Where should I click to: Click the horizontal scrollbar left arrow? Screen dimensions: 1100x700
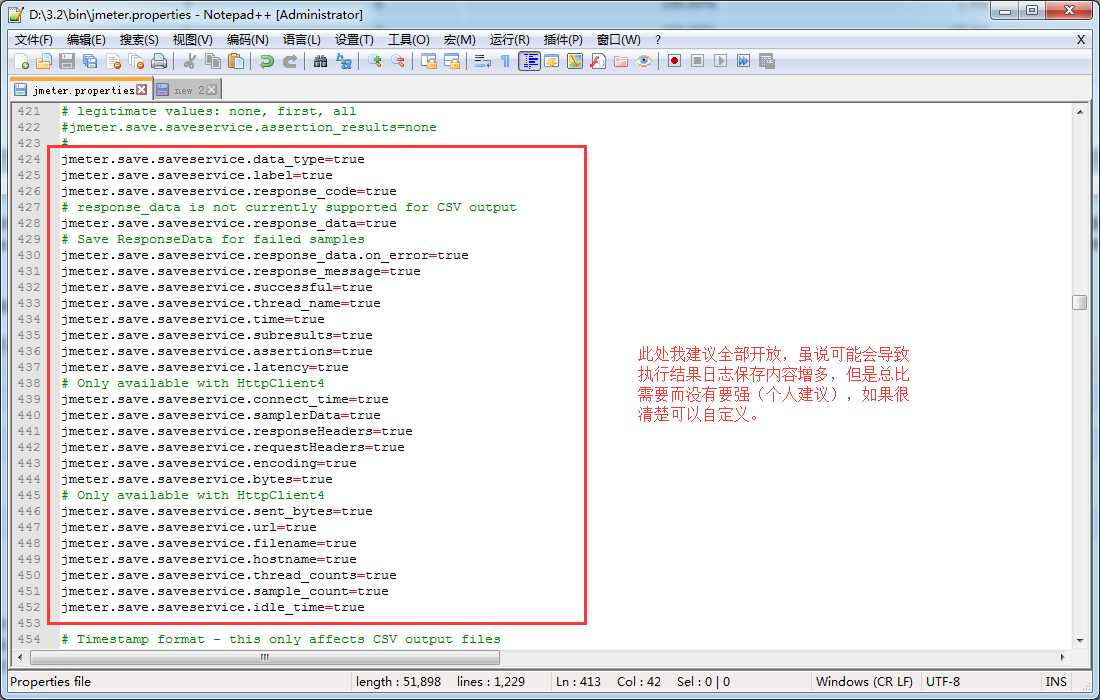point(20,657)
